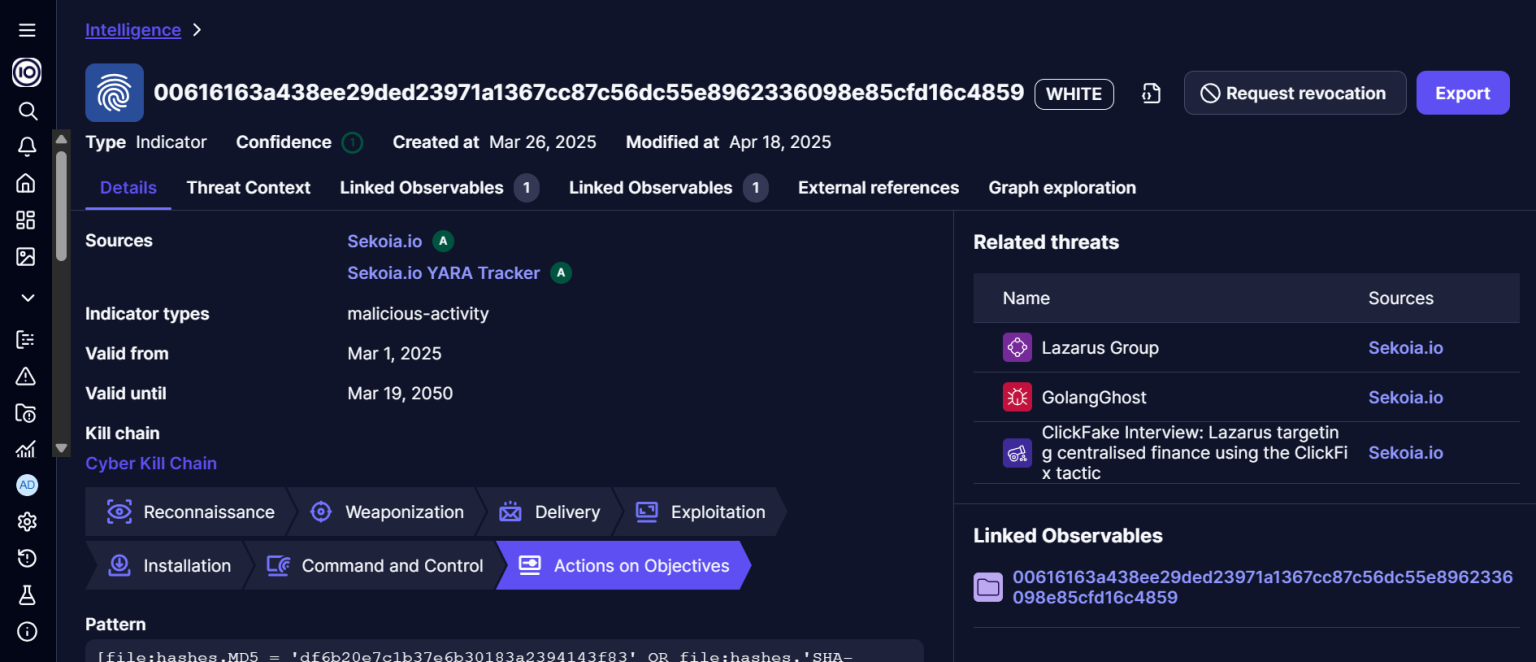
Task: Click the JSON file icon beside WHITE
Action: [x=1151, y=94]
